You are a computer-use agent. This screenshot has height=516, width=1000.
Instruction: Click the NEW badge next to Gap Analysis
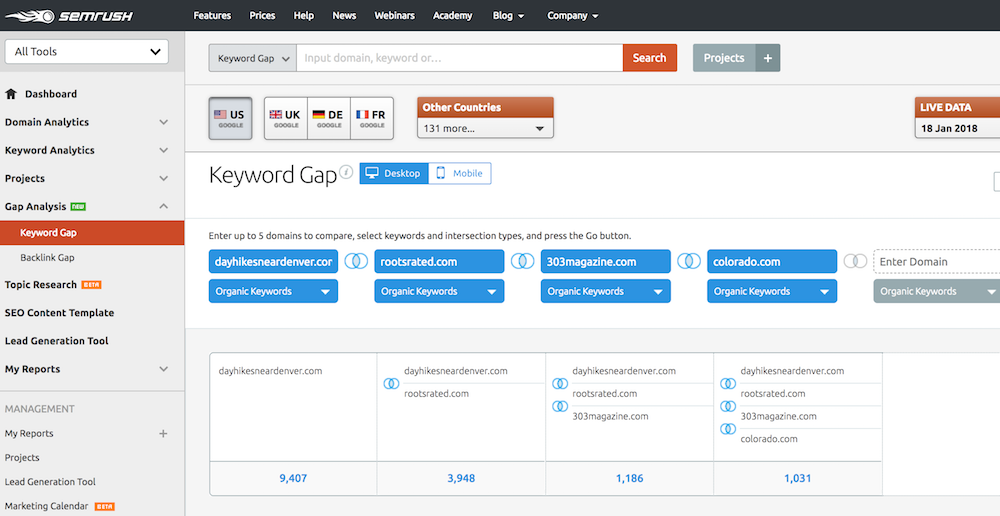[x=78, y=207]
